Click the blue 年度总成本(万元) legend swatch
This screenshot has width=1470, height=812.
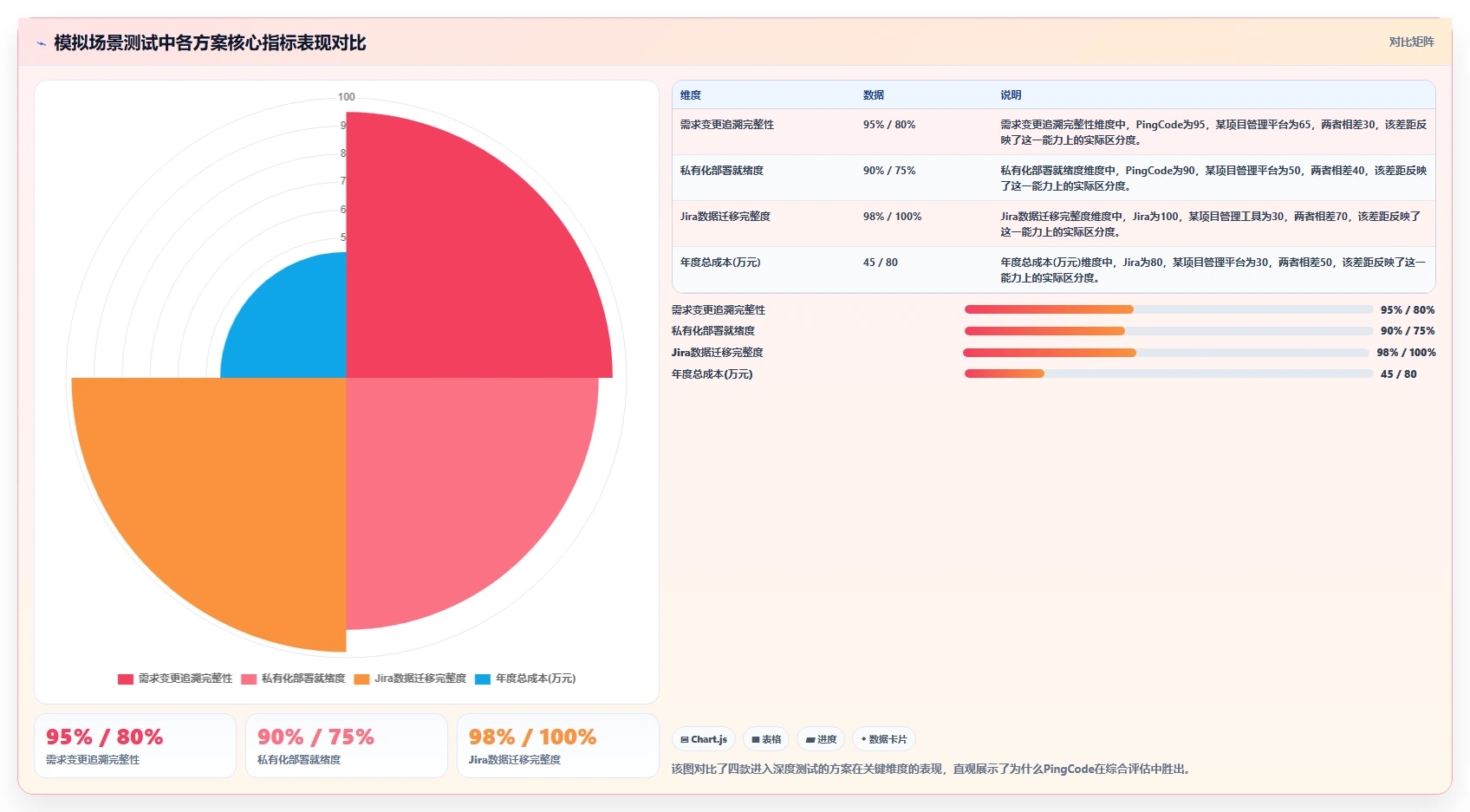pos(483,679)
